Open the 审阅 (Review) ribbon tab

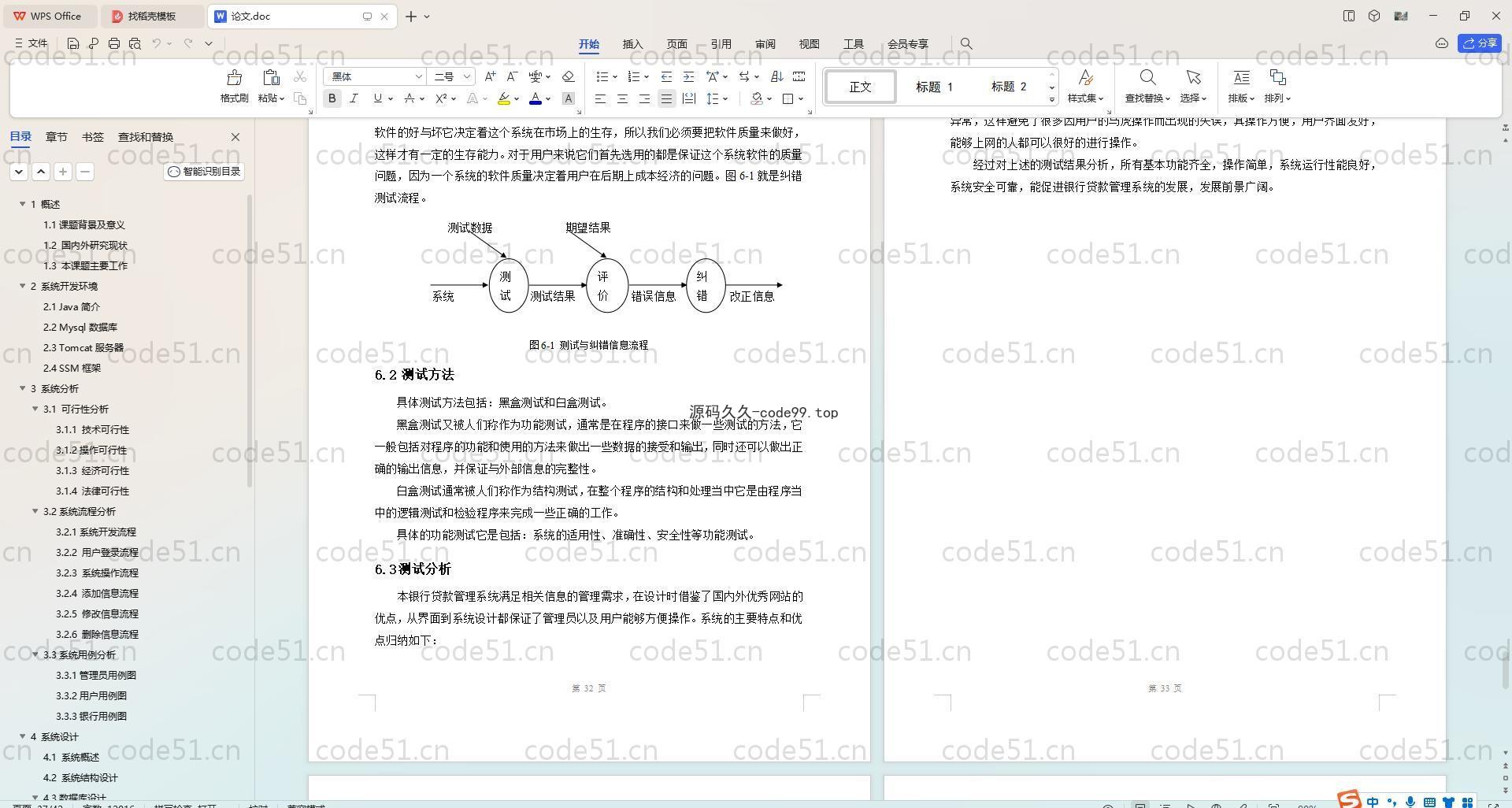coord(765,44)
